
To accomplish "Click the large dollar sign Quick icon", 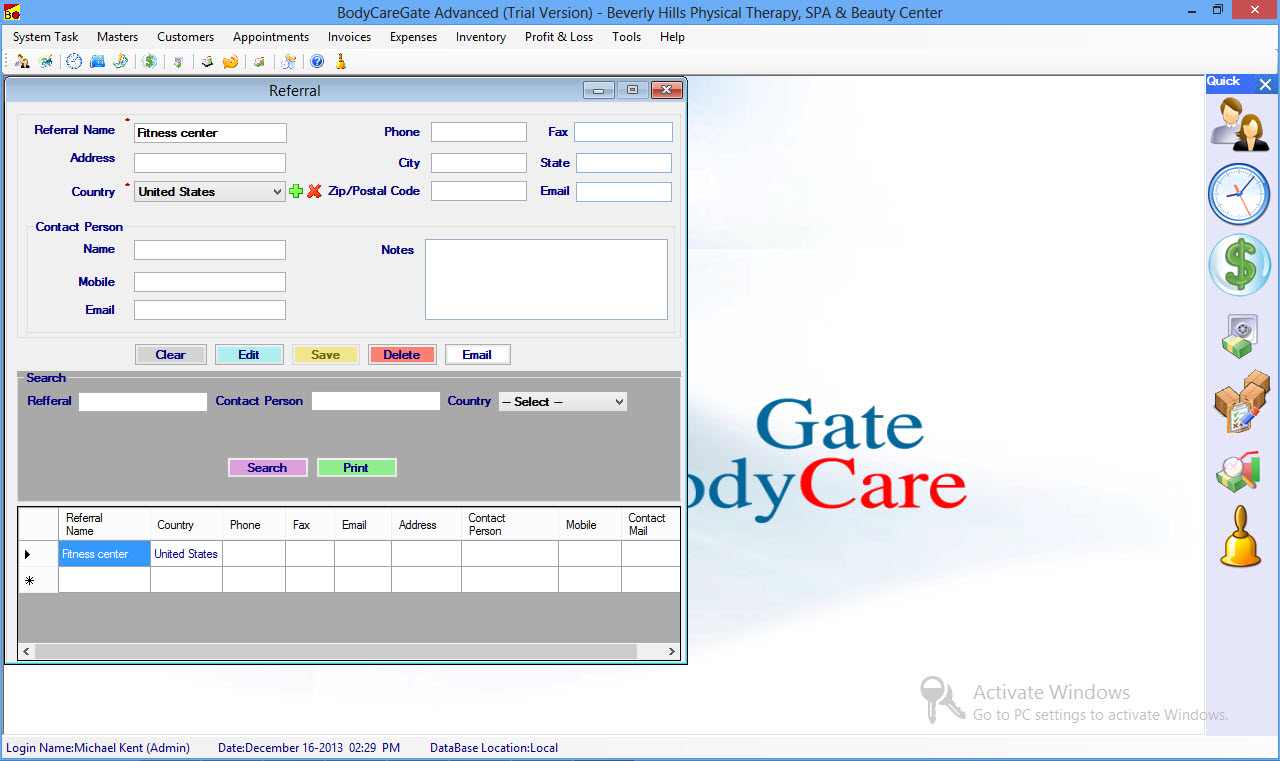I will click(1239, 265).
